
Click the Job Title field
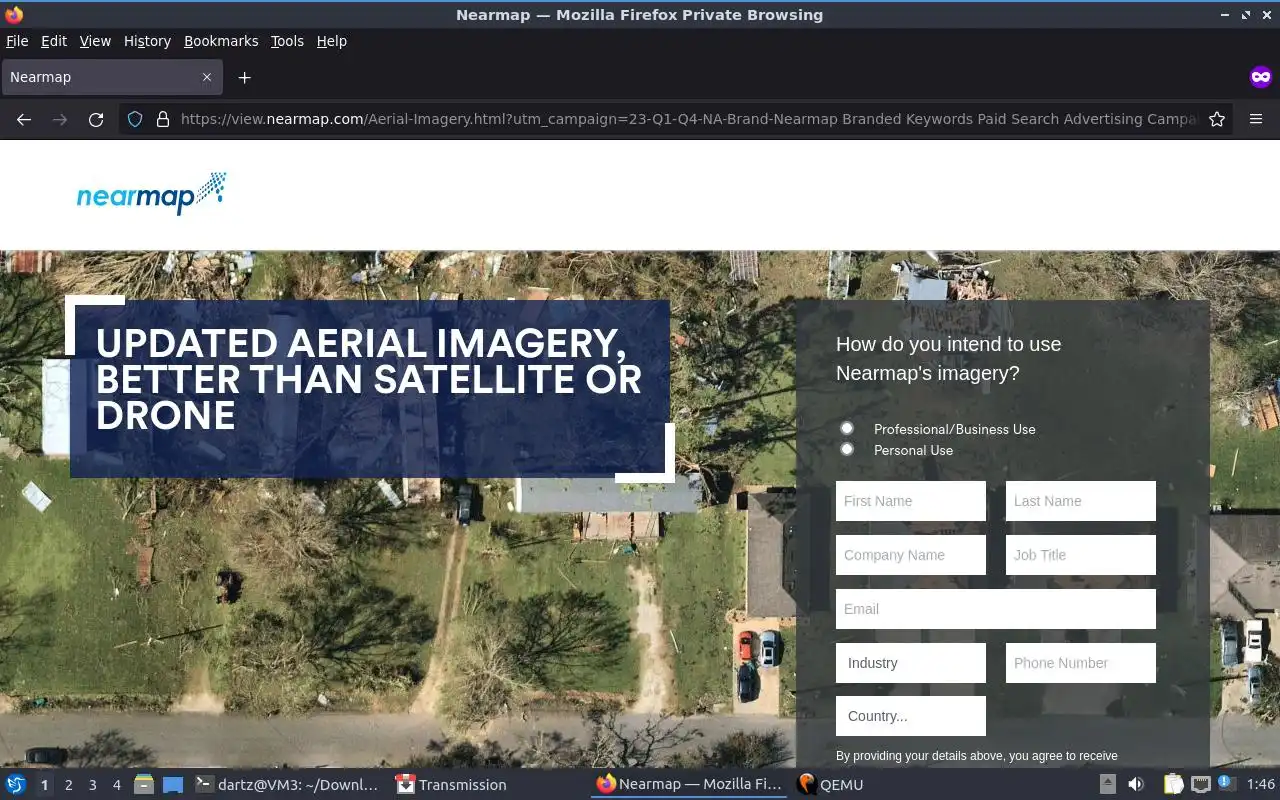click(x=1081, y=555)
